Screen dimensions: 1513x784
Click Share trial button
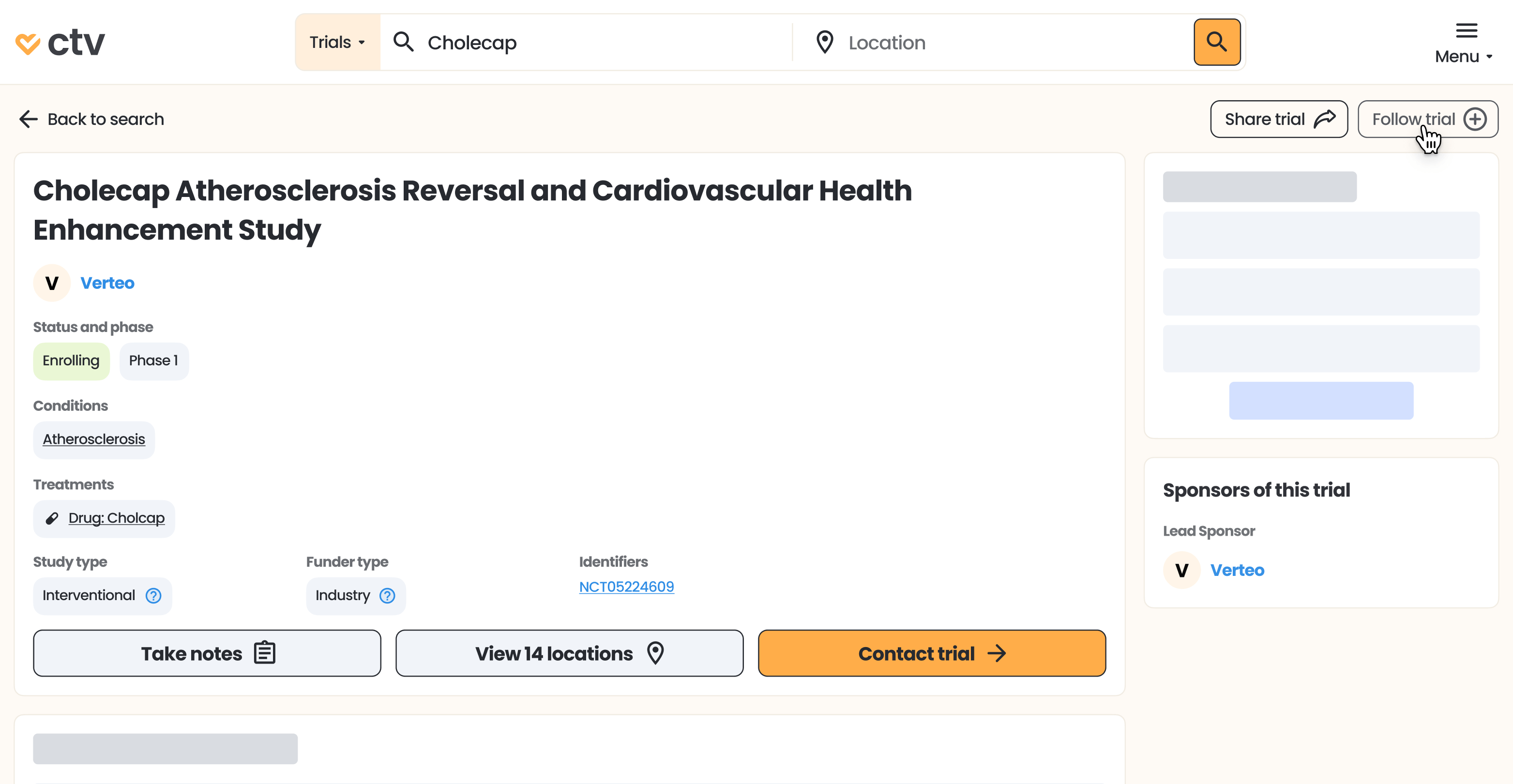(x=1279, y=119)
